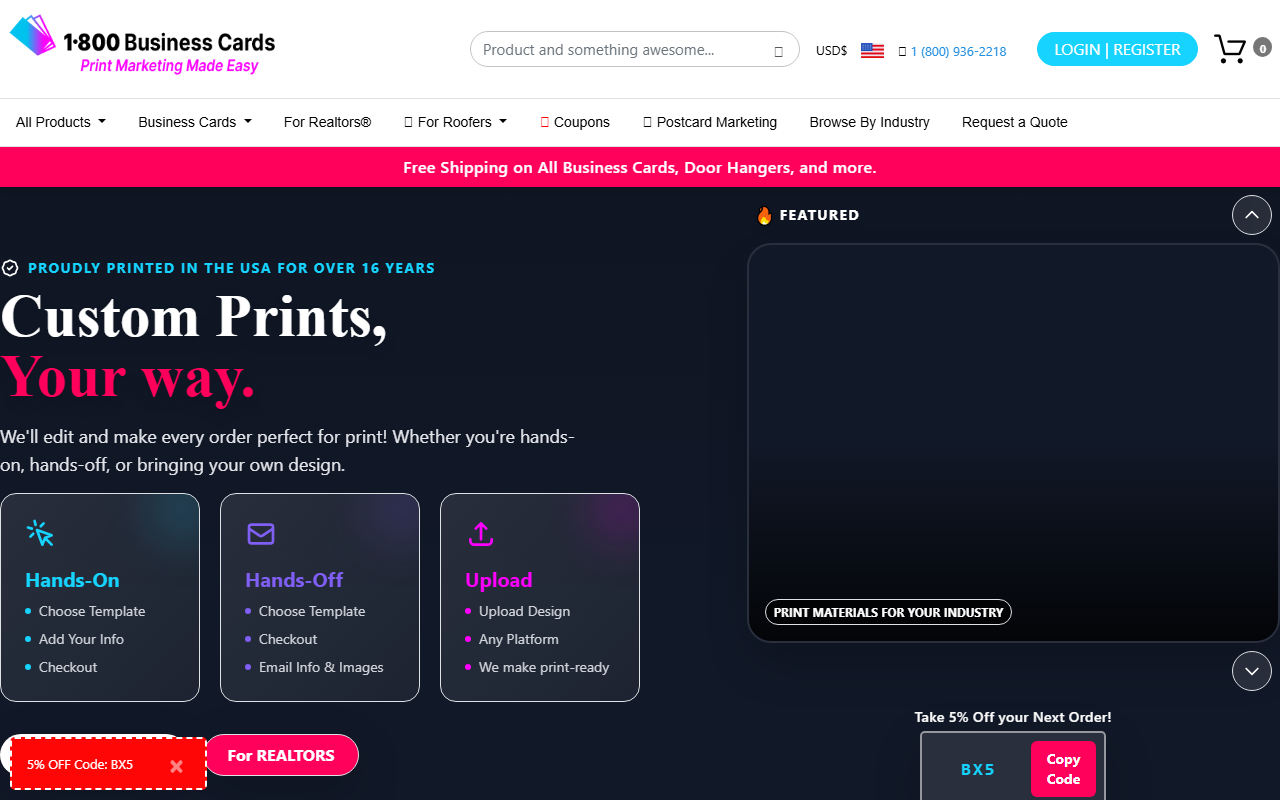Click 'Checkout' under Hands-On card
Image resolution: width=1280 pixels, height=800 pixels.
point(68,667)
